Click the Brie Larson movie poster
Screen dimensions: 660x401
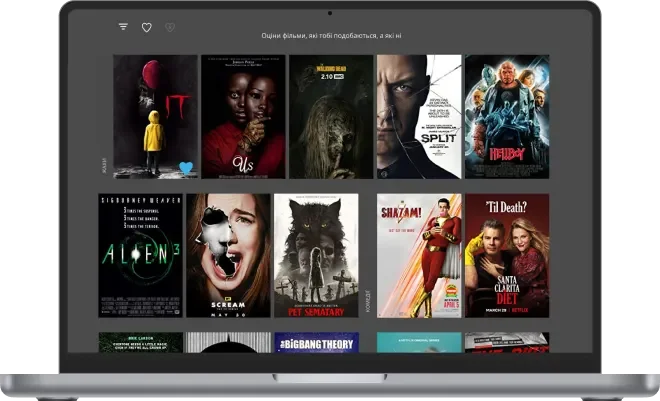140,342
